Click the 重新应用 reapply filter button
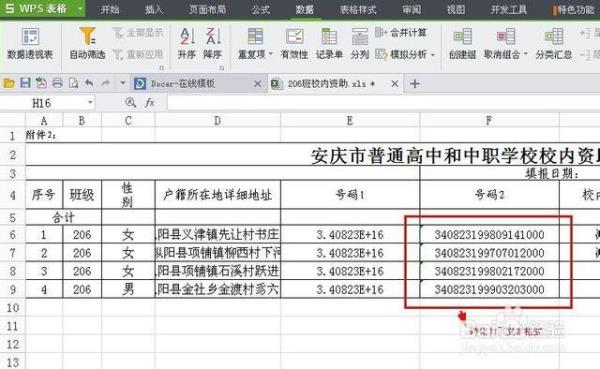This screenshot has width=600, height=369. 138,55
